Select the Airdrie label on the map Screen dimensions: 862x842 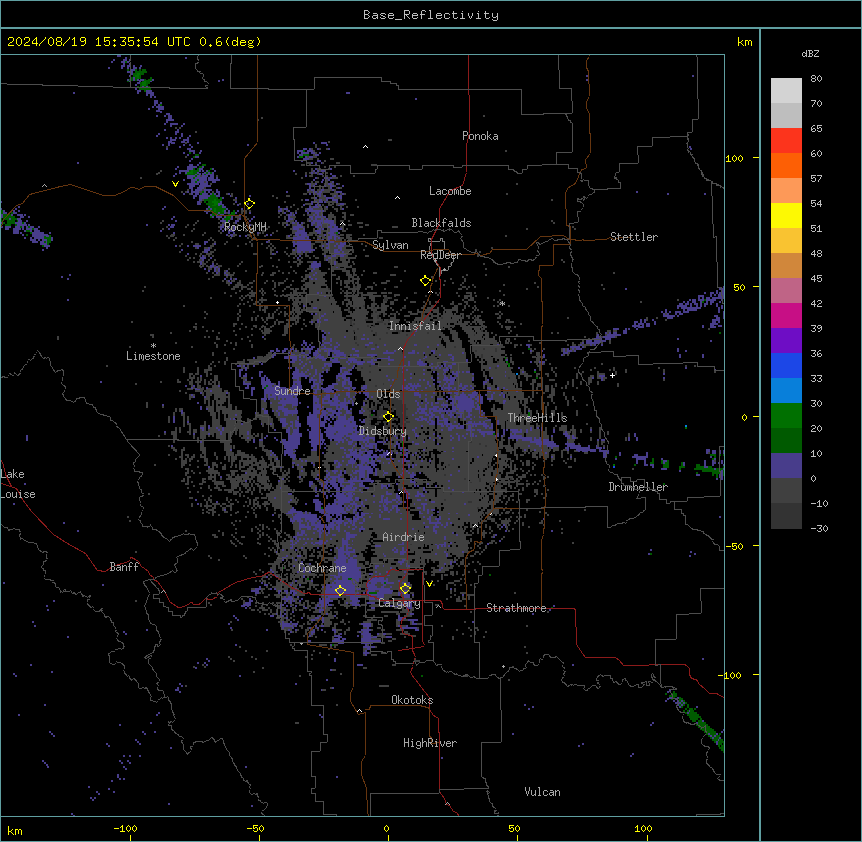tap(404, 537)
